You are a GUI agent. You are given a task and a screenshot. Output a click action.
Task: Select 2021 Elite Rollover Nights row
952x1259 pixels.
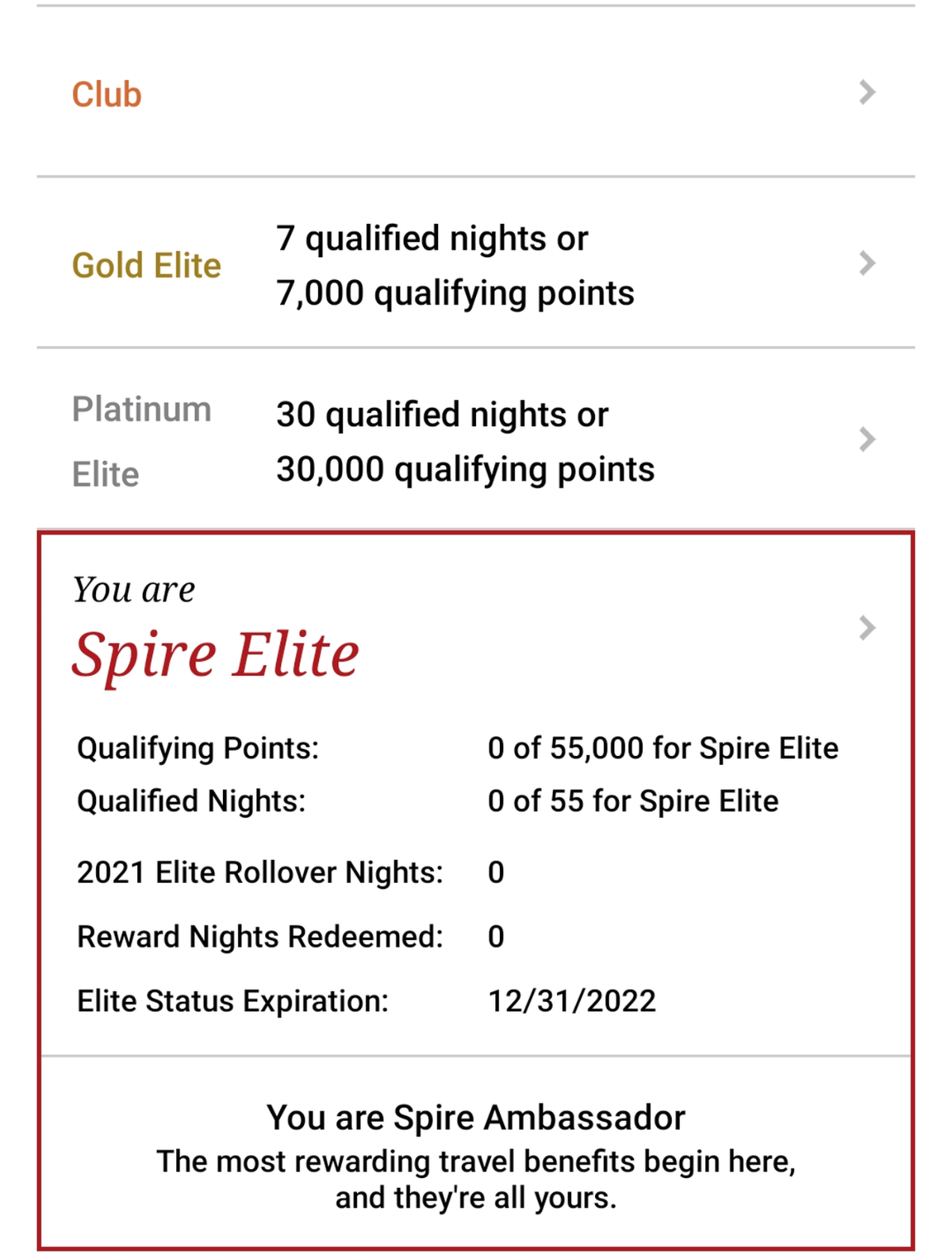click(290, 873)
